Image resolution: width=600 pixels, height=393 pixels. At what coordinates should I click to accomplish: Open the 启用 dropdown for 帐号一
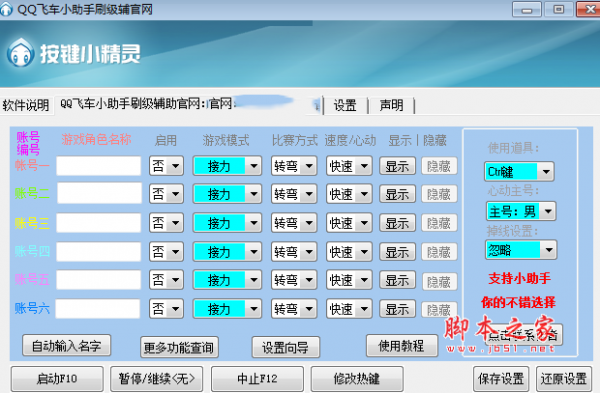click(166, 166)
